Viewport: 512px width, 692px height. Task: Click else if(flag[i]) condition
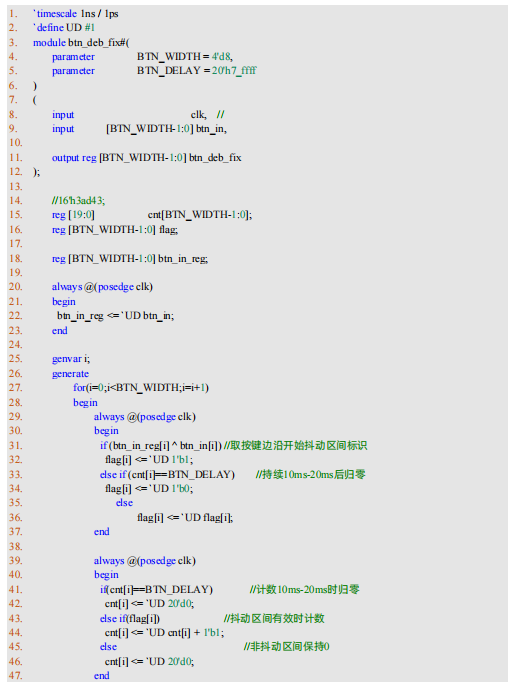(x=130, y=619)
